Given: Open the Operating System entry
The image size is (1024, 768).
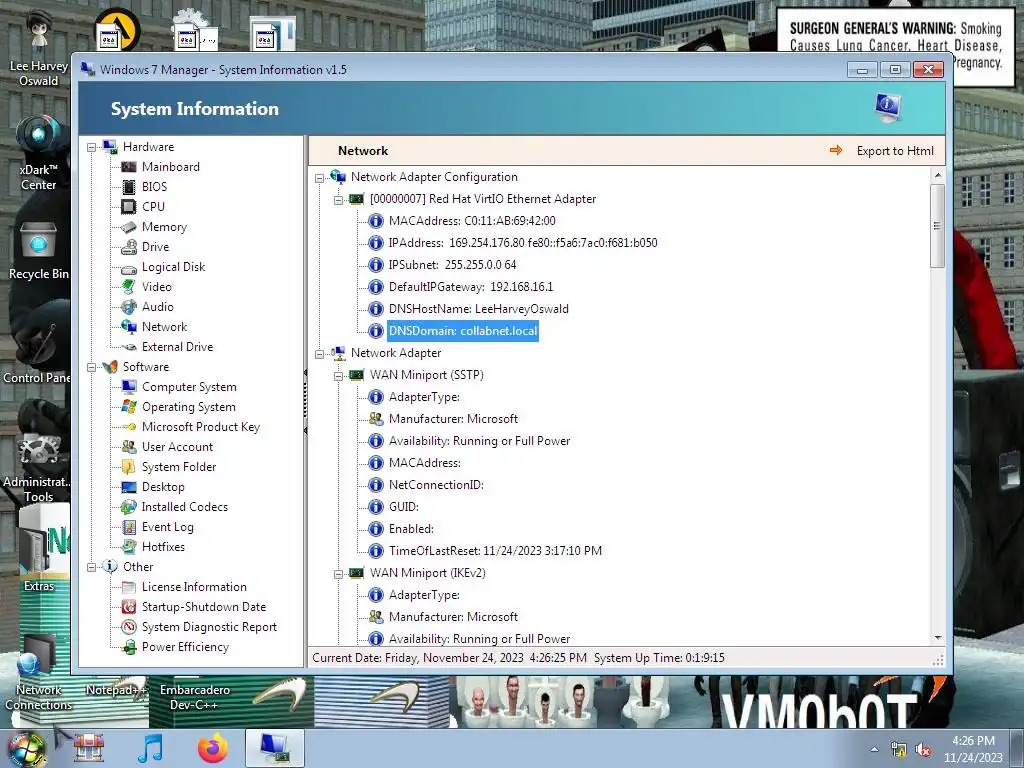Looking at the screenshot, I should pos(189,407).
